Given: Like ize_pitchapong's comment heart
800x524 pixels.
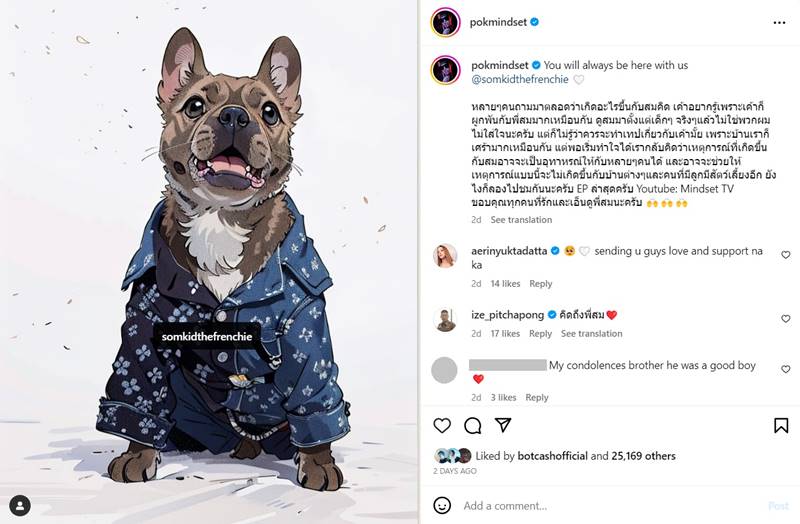Looking at the screenshot, I should (785, 318).
